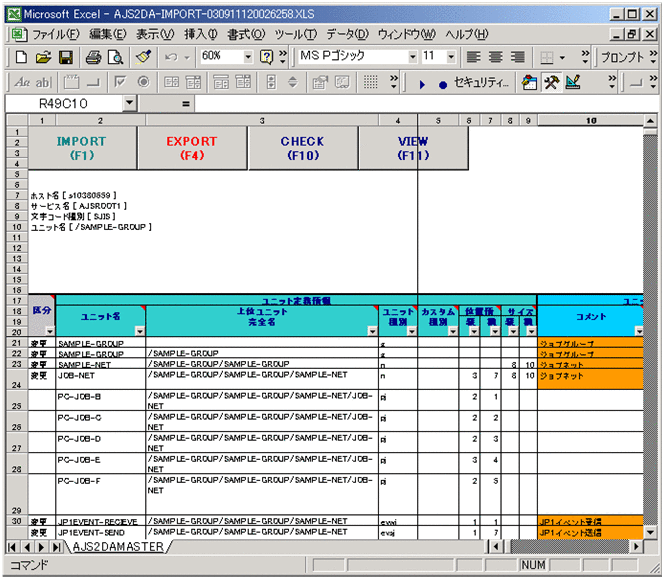Click the Open file folder icon
Viewport: 665px width, 580px height.
(x=43, y=57)
